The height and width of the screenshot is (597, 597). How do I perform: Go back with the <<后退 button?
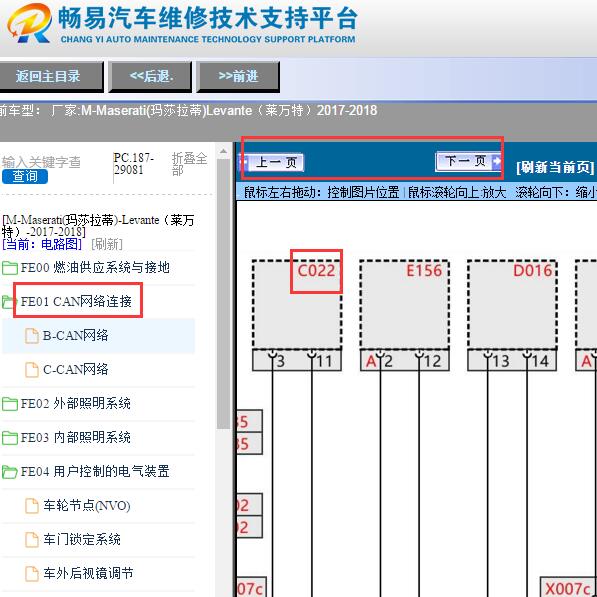tap(150, 77)
